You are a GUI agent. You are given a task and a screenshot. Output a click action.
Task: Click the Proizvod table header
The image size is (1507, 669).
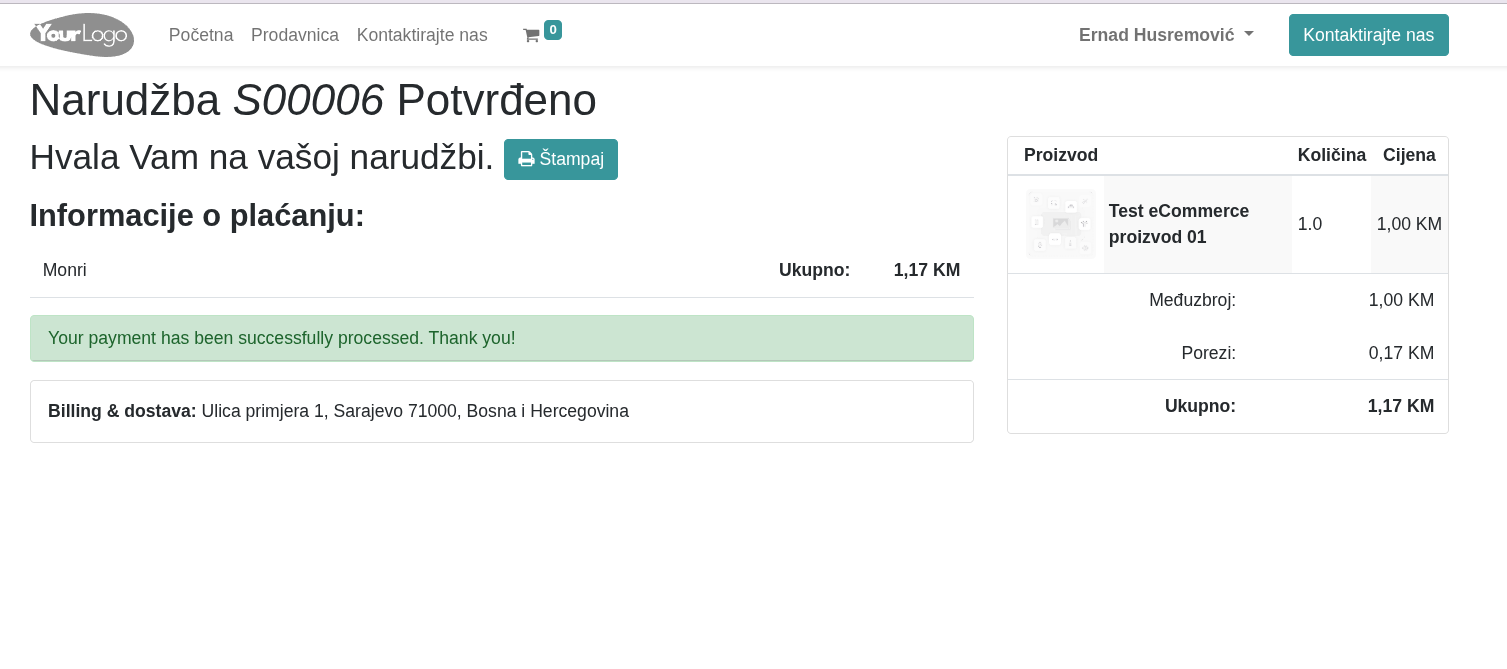pos(1060,155)
